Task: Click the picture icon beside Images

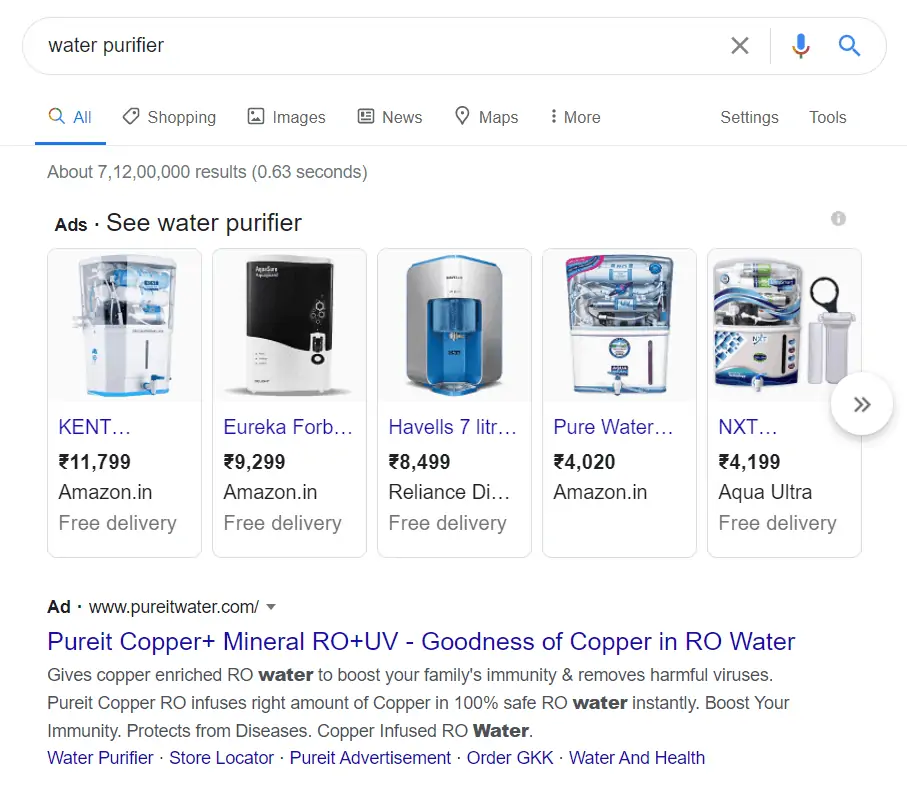Action: (x=255, y=117)
